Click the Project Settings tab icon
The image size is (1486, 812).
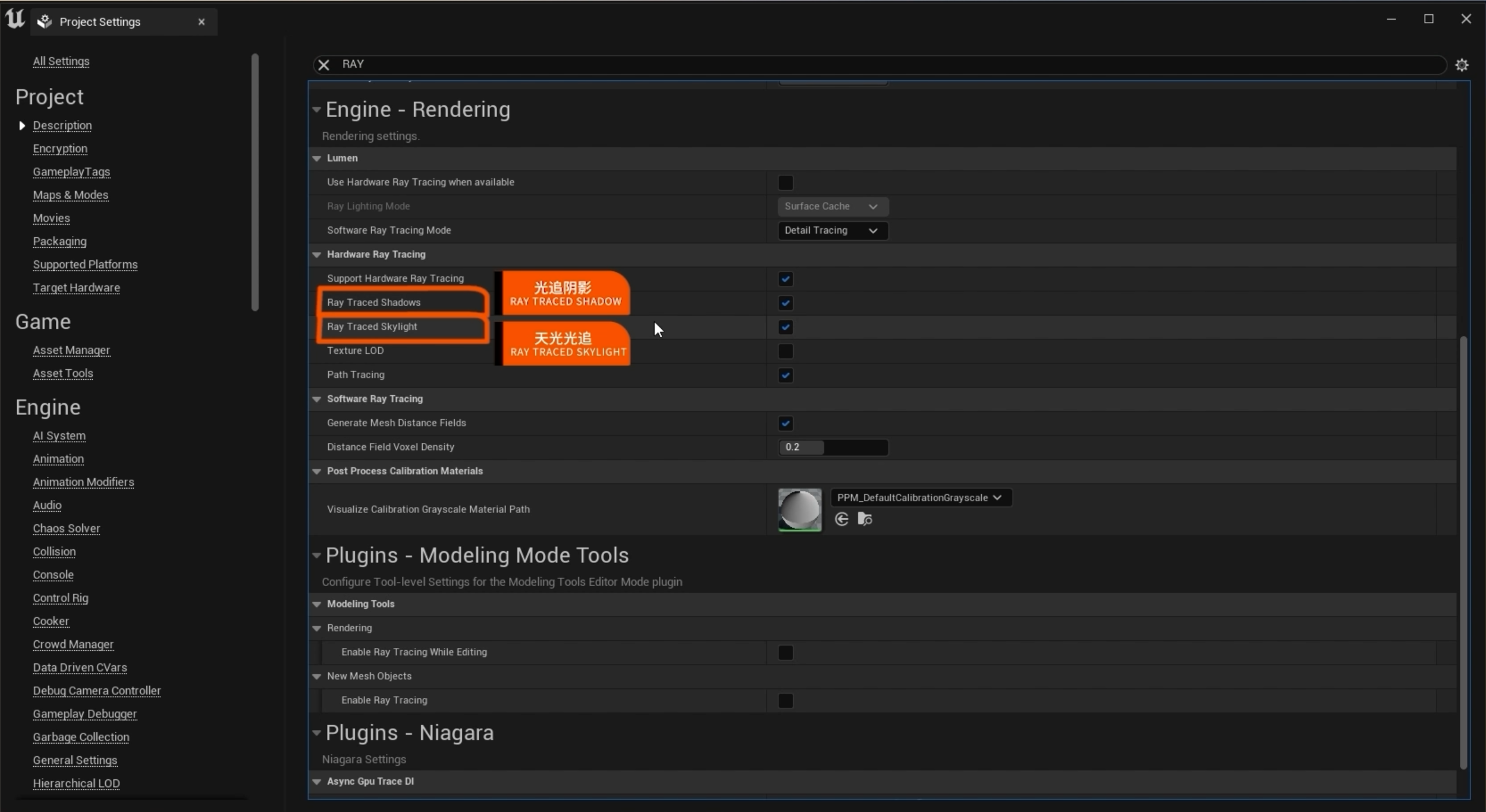pyautogui.click(x=45, y=22)
